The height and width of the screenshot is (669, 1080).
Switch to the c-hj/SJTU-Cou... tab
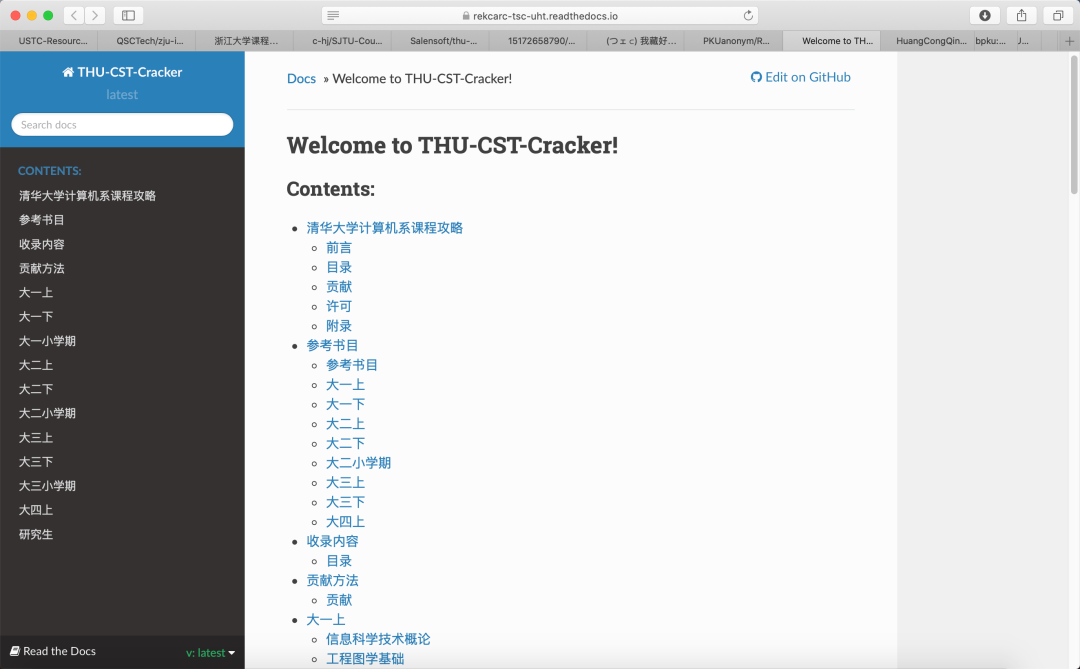click(x=347, y=41)
